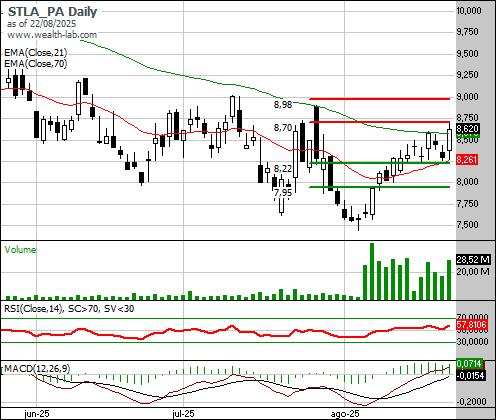This screenshot has height=420, width=496.
Task: Click the ago-25 date axis label
Action: point(345,414)
